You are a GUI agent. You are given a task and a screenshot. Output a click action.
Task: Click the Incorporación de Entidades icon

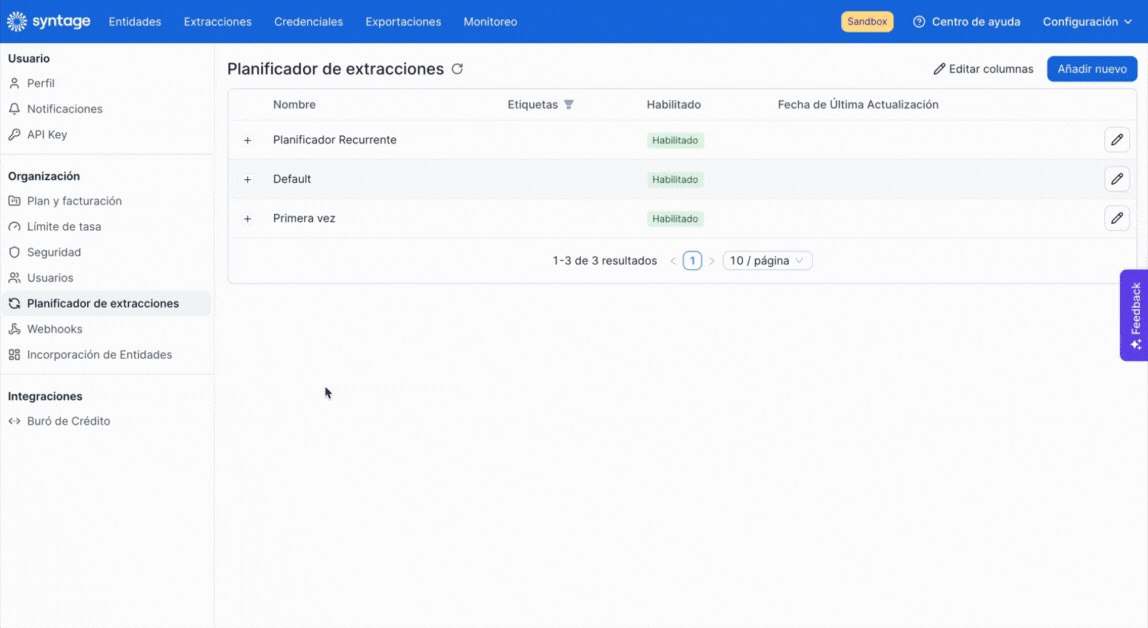(x=15, y=355)
